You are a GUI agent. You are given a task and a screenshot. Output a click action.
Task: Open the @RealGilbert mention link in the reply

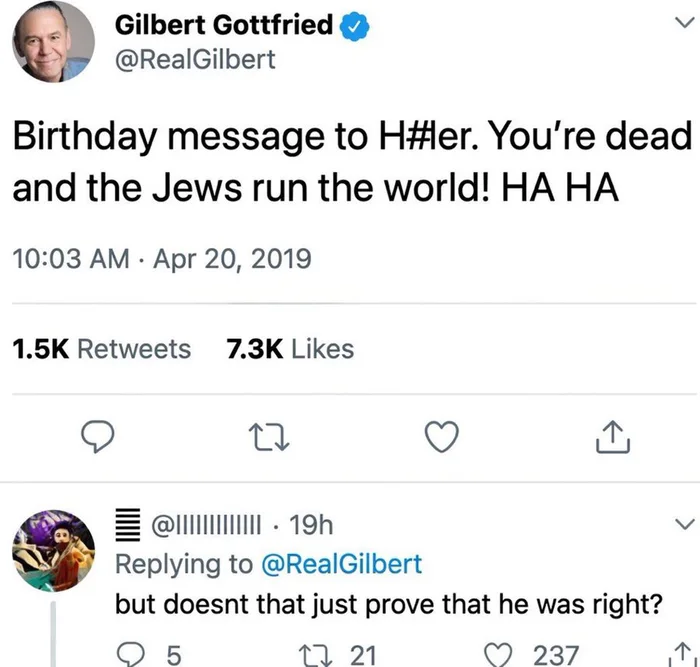coord(341,563)
